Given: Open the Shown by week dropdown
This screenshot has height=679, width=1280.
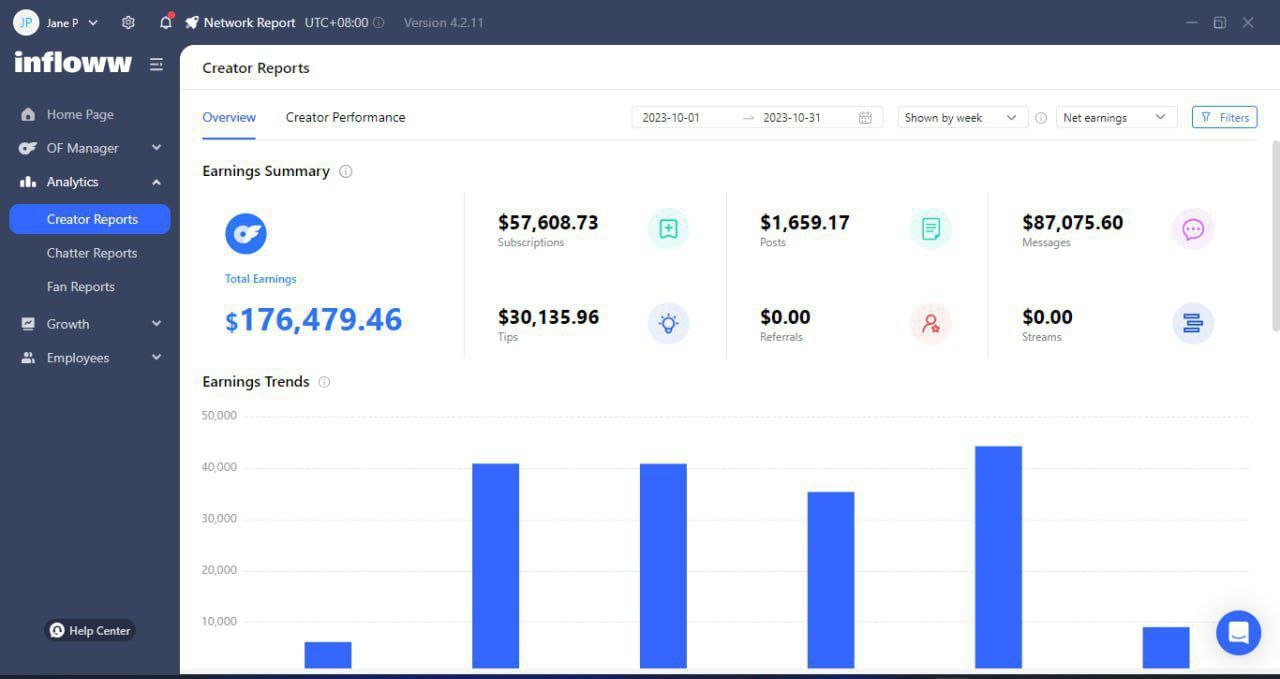Looking at the screenshot, I should pyautogui.click(x=961, y=117).
